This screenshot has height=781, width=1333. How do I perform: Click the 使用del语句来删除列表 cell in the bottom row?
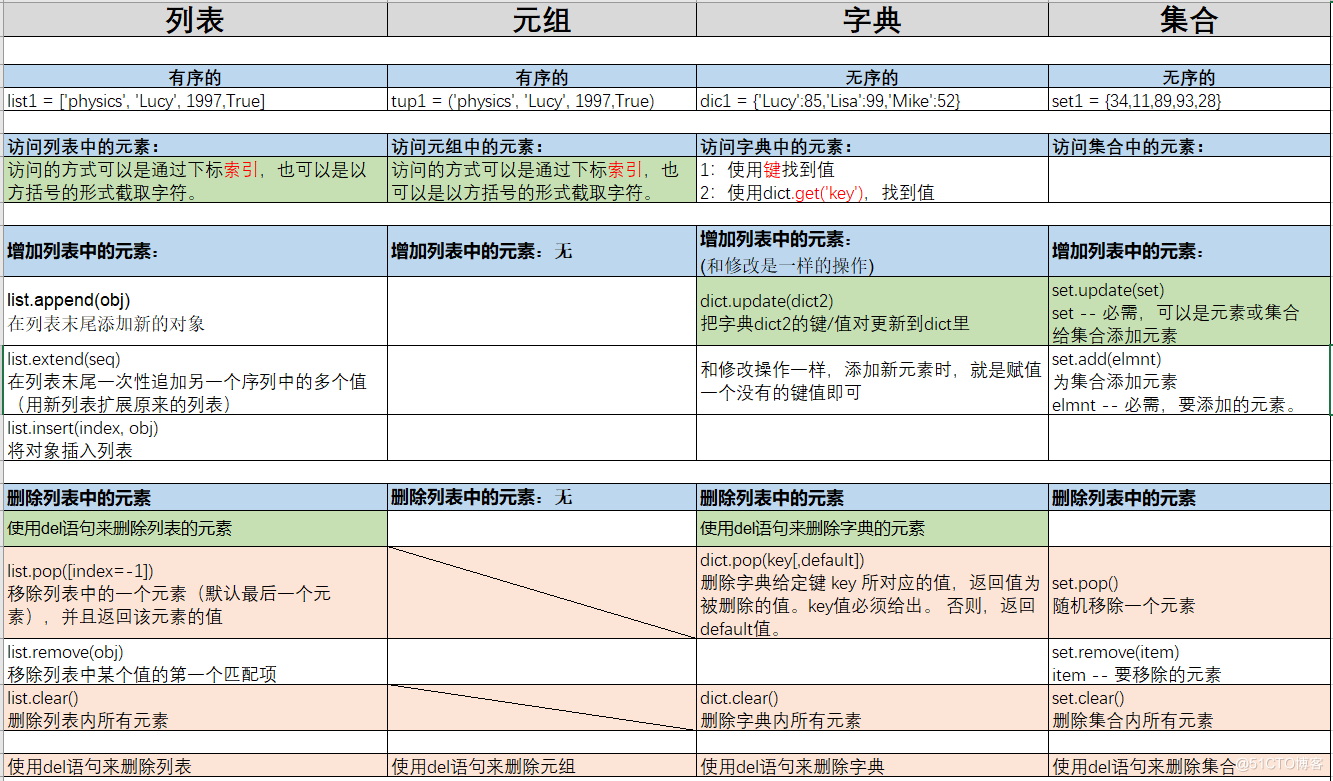195,766
